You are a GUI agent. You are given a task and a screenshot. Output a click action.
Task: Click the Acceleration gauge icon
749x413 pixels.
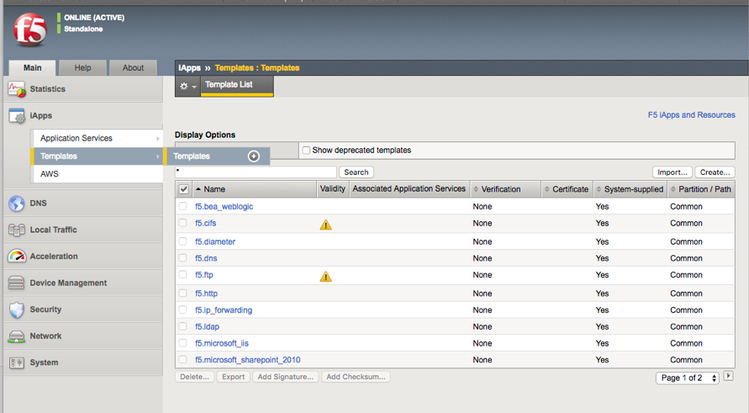(x=16, y=256)
